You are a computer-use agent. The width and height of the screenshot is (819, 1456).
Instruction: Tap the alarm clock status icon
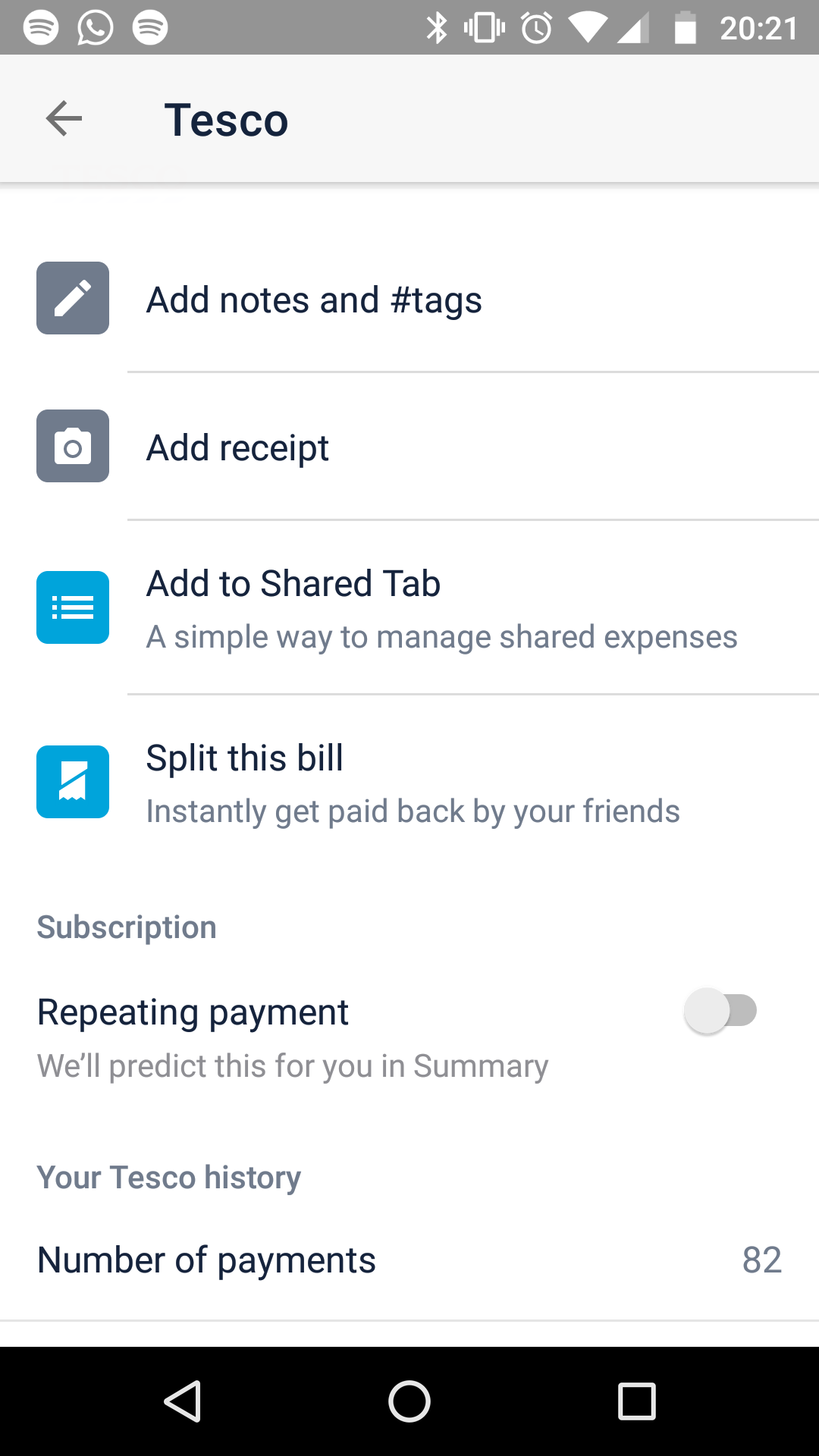(x=537, y=28)
